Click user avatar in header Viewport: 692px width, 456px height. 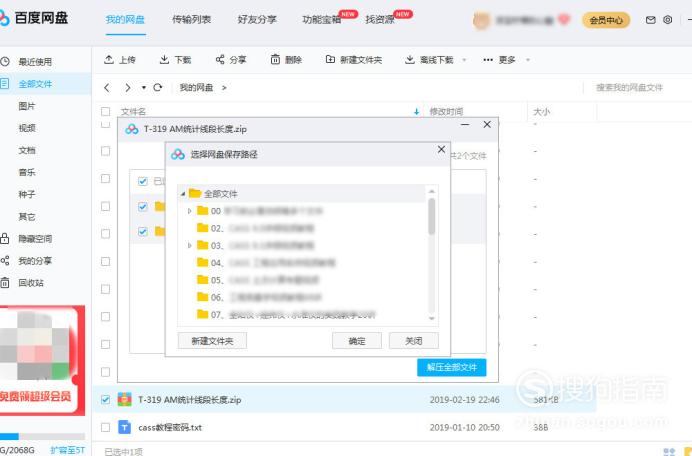pyautogui.click(x=481, y=20)
